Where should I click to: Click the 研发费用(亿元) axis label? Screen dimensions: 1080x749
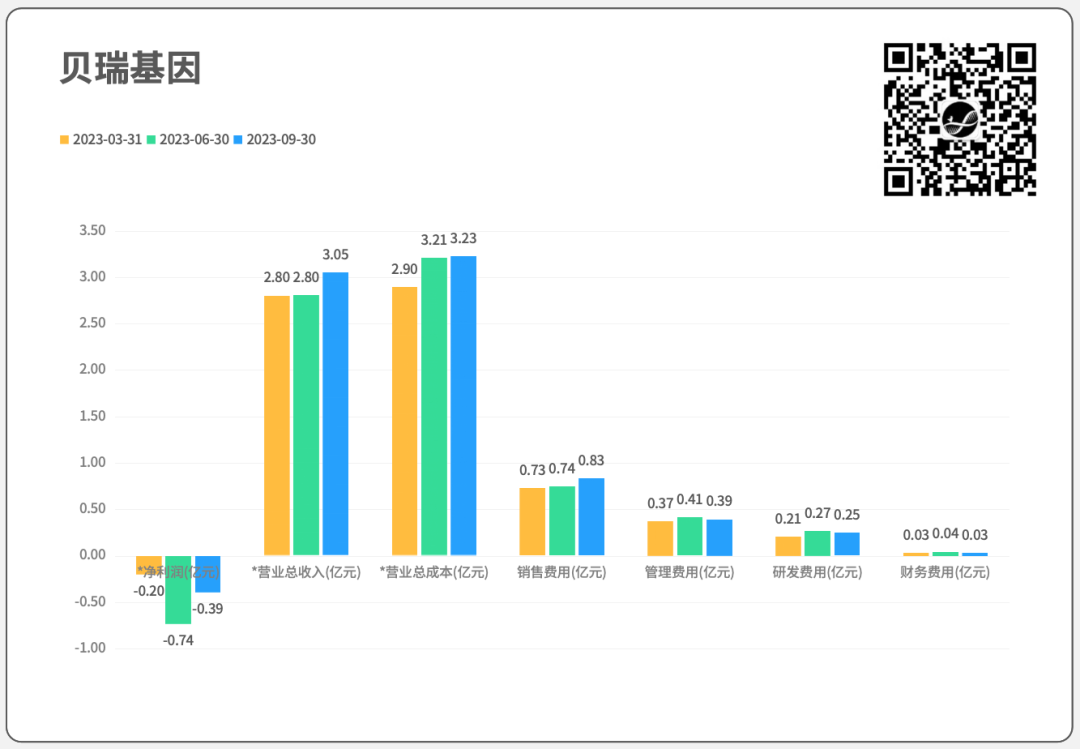pyautogui.click(x=817, y=573)
